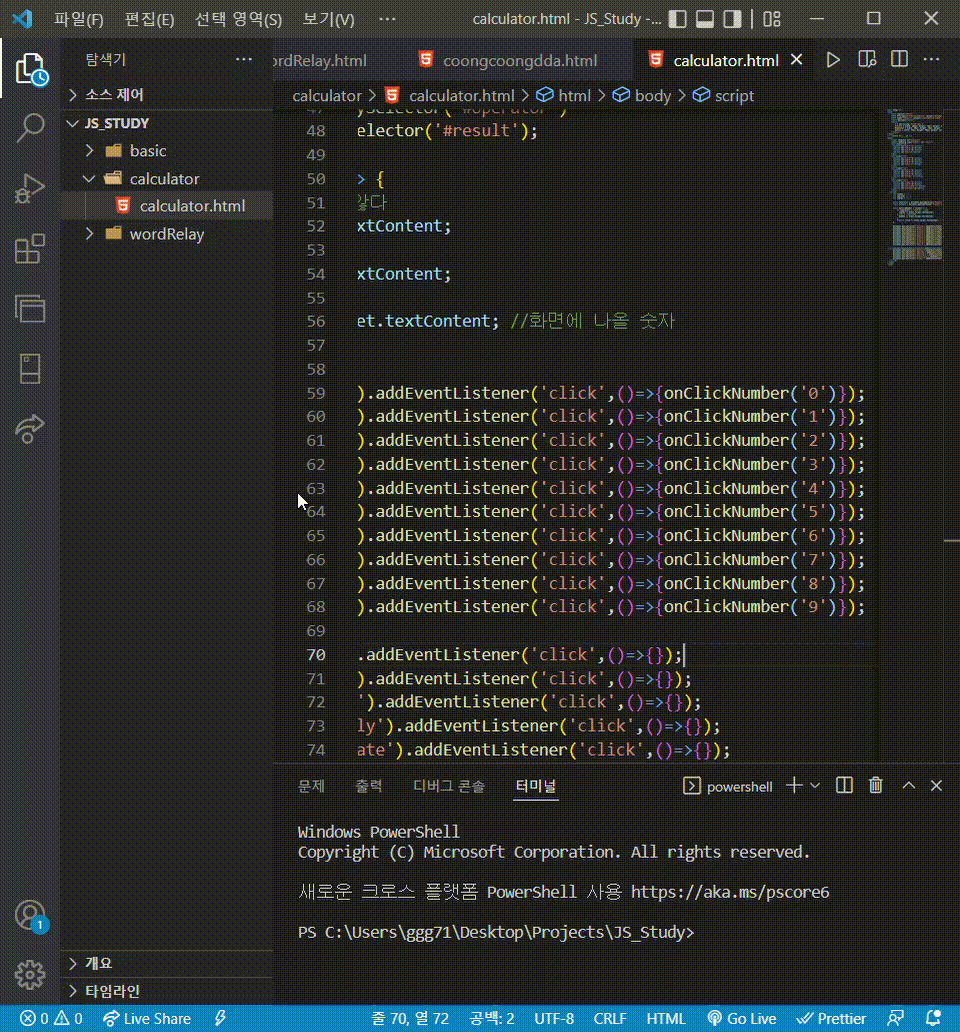This screenshot has height=1032, width=960.
Task: Open the Search view in activity bar
Action: (30, 128)
